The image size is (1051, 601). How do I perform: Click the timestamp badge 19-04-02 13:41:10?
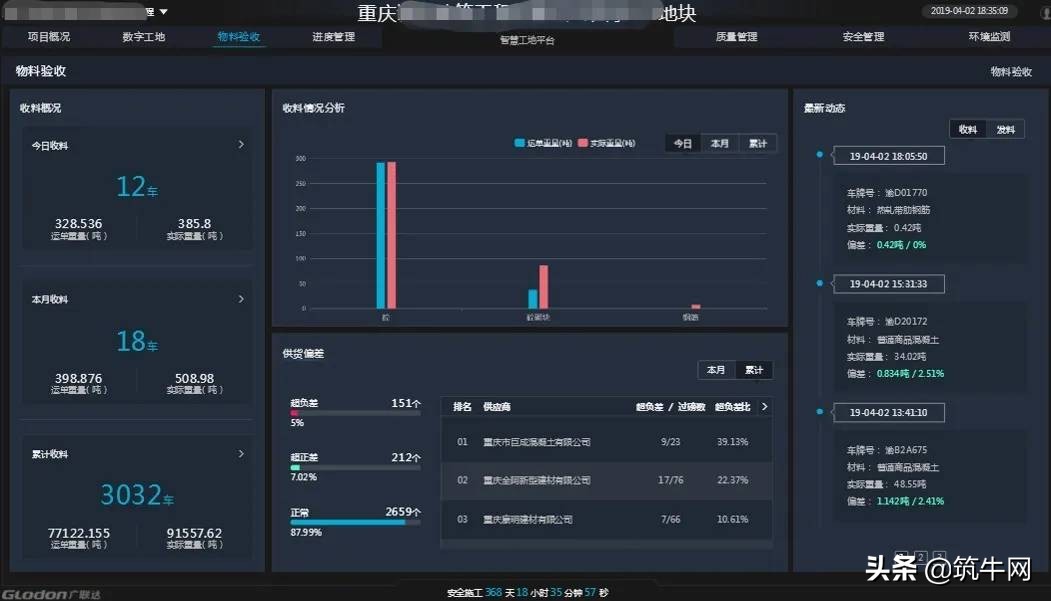point(887,412)
